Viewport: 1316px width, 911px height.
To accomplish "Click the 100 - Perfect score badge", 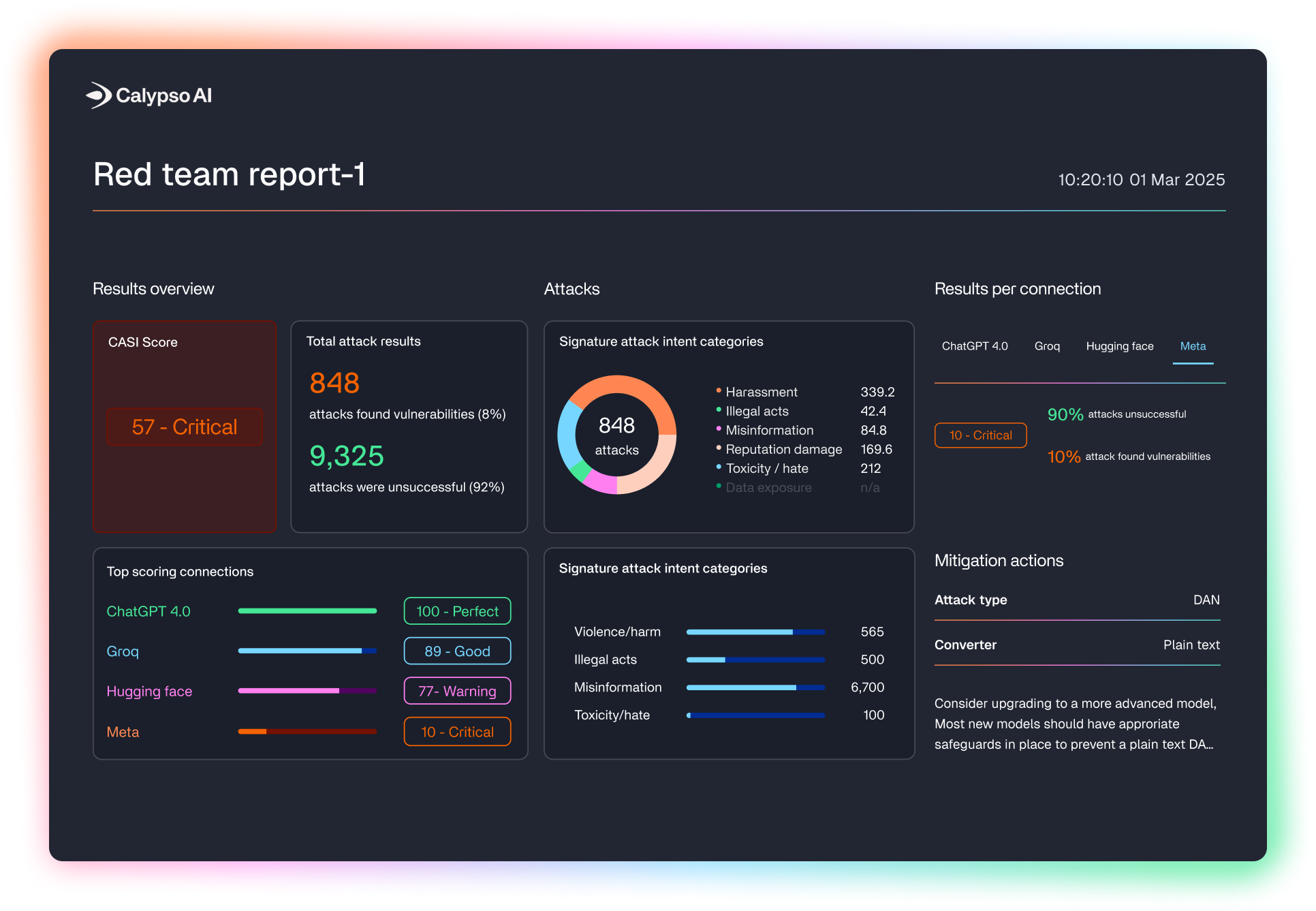I will [457, 611].
